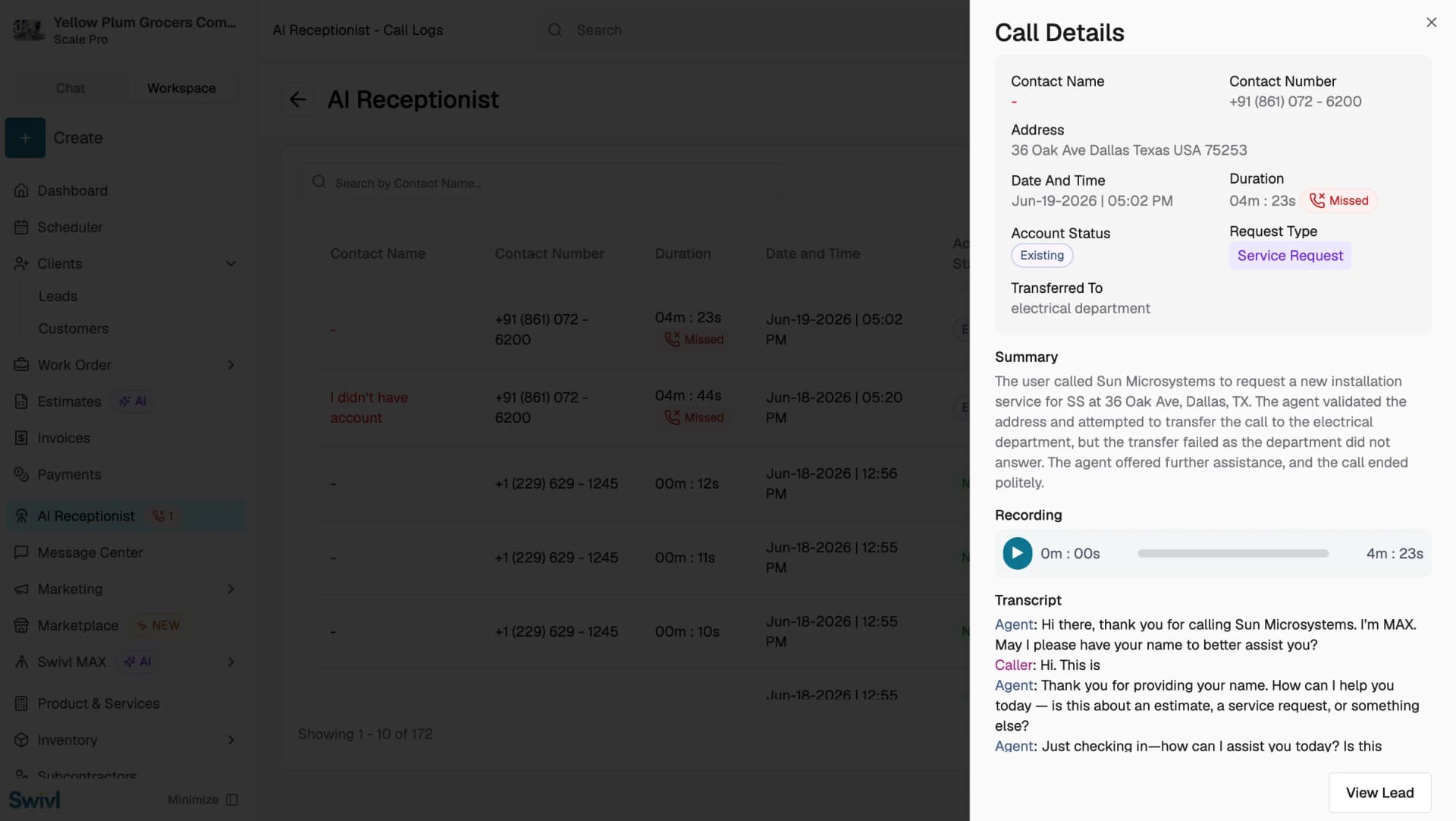Expand the Work Order submenu arrow

(x=231, y=365)
